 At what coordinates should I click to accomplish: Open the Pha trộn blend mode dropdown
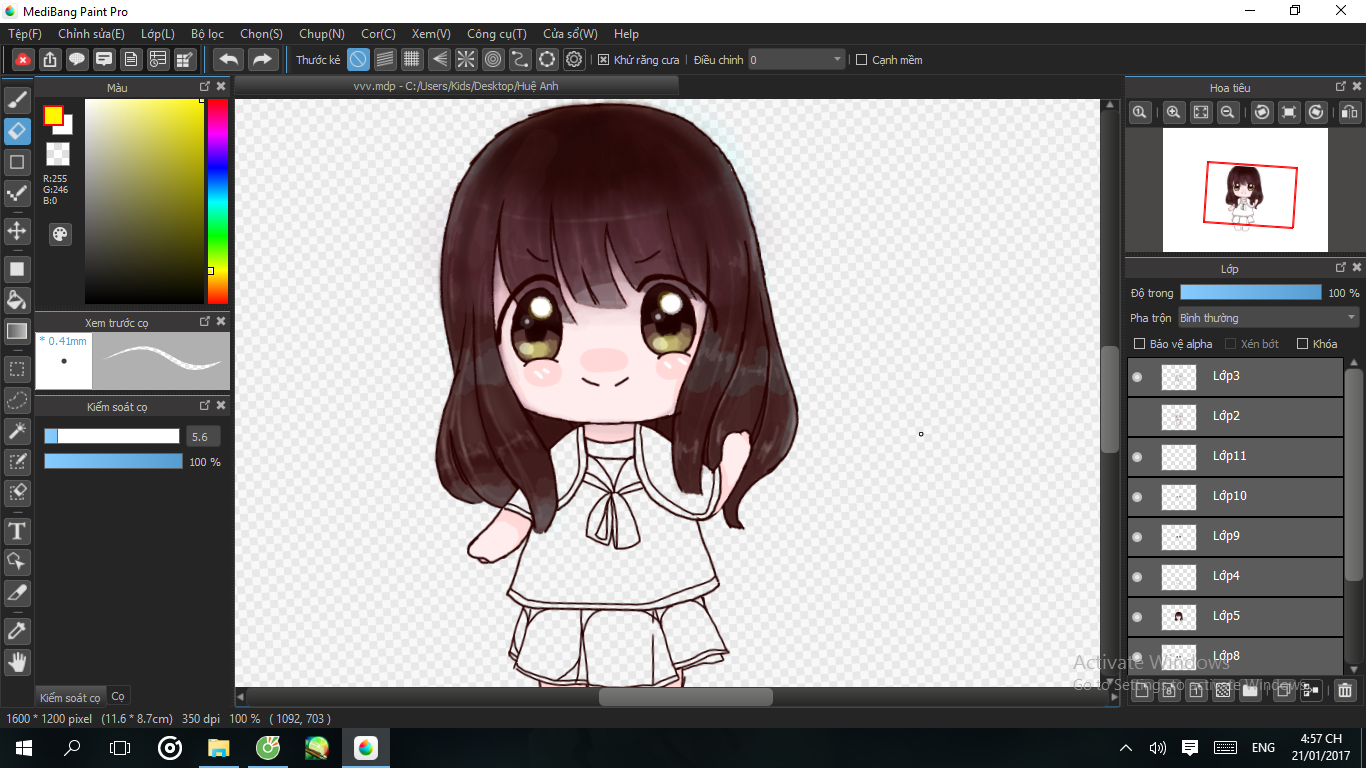tap(1268, 318)
